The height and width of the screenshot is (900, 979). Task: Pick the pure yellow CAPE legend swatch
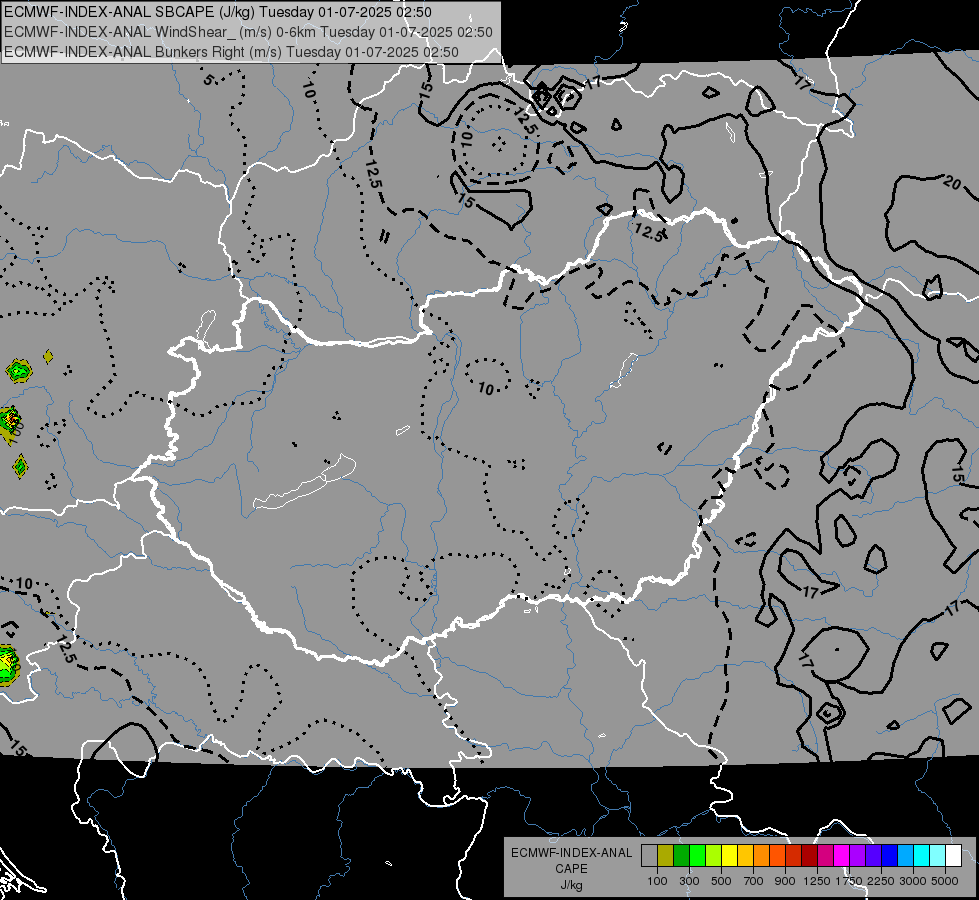[730, 855]
